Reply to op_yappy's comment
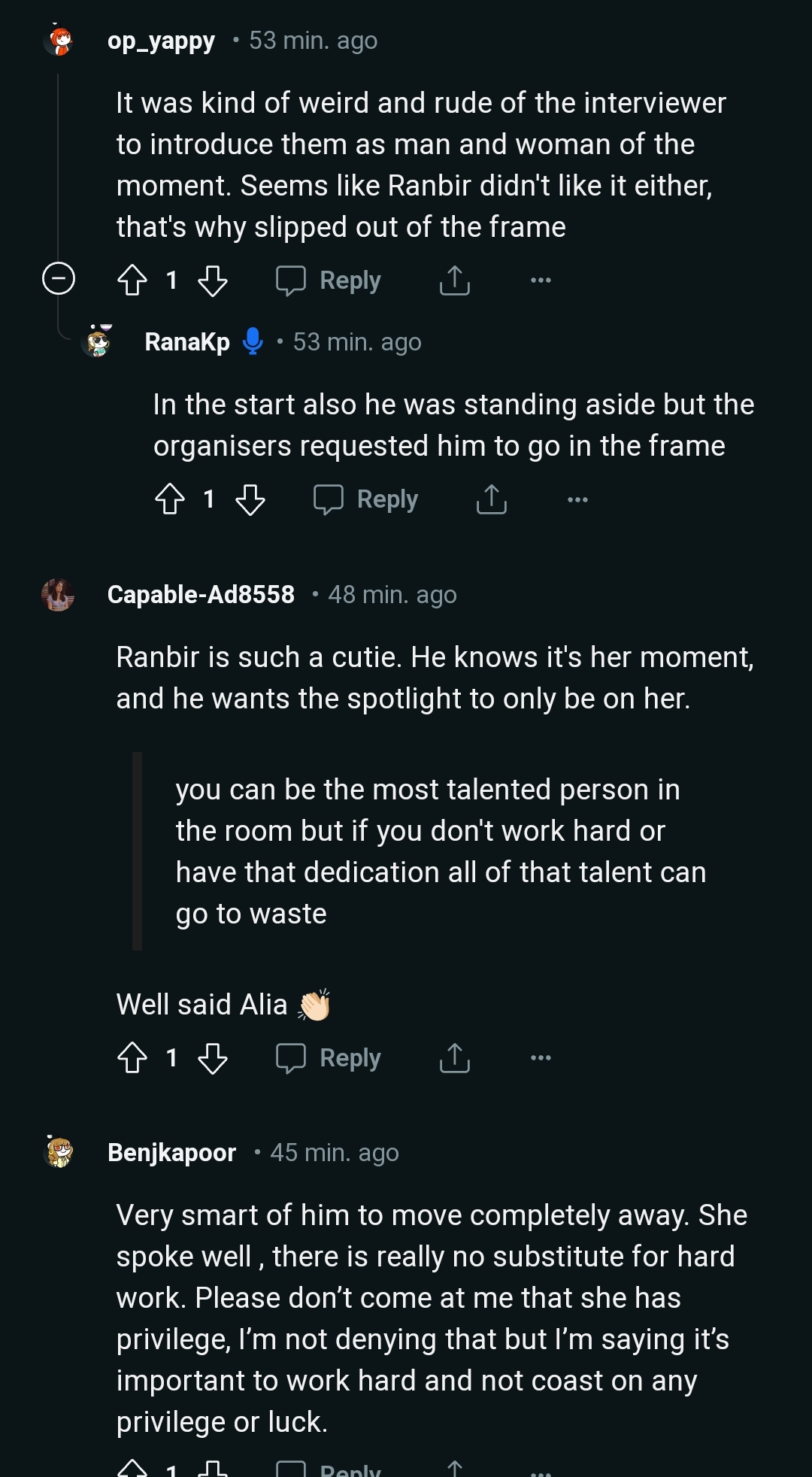The image size is (812, 1477). (x=329, y=281)
